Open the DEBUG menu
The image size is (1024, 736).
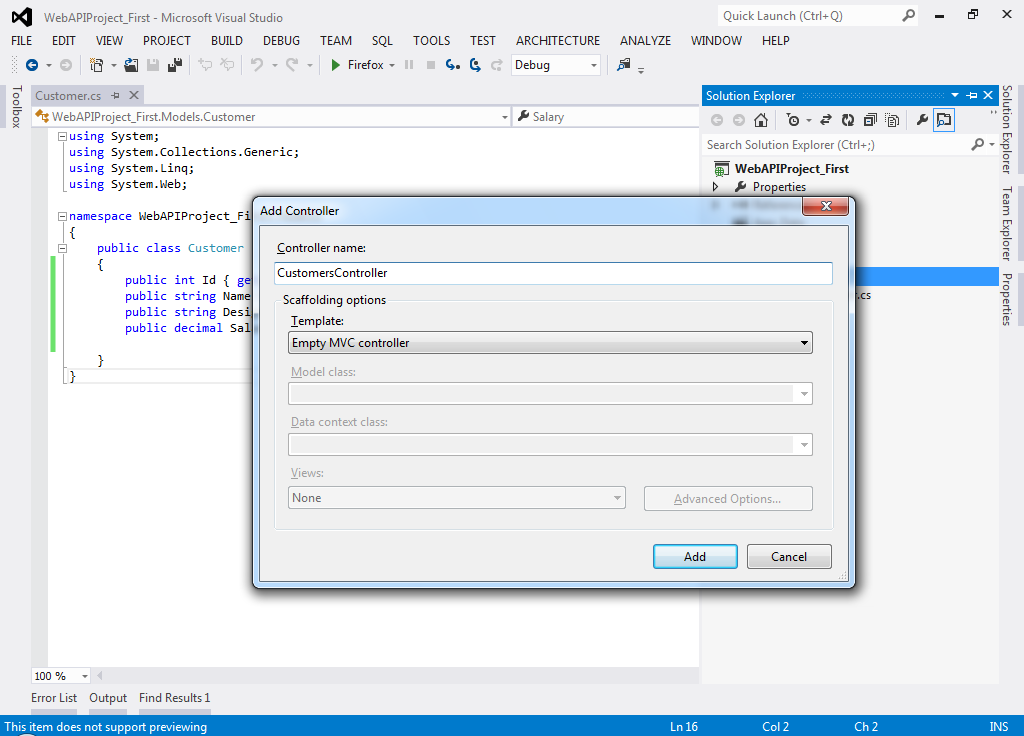pyautogui.click(x=281, y=40)
